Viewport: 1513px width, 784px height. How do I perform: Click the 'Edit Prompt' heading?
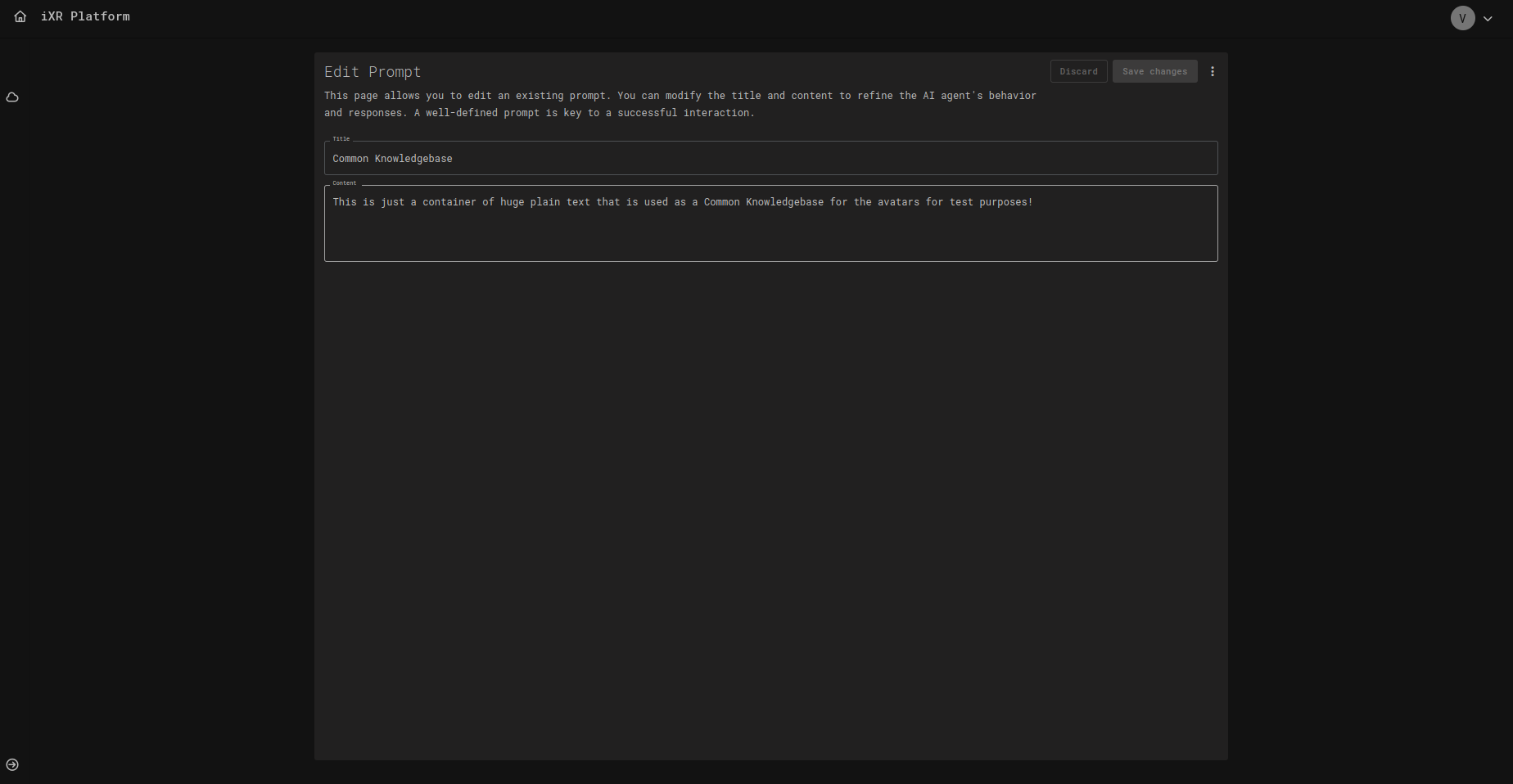[x=373, y=72]
